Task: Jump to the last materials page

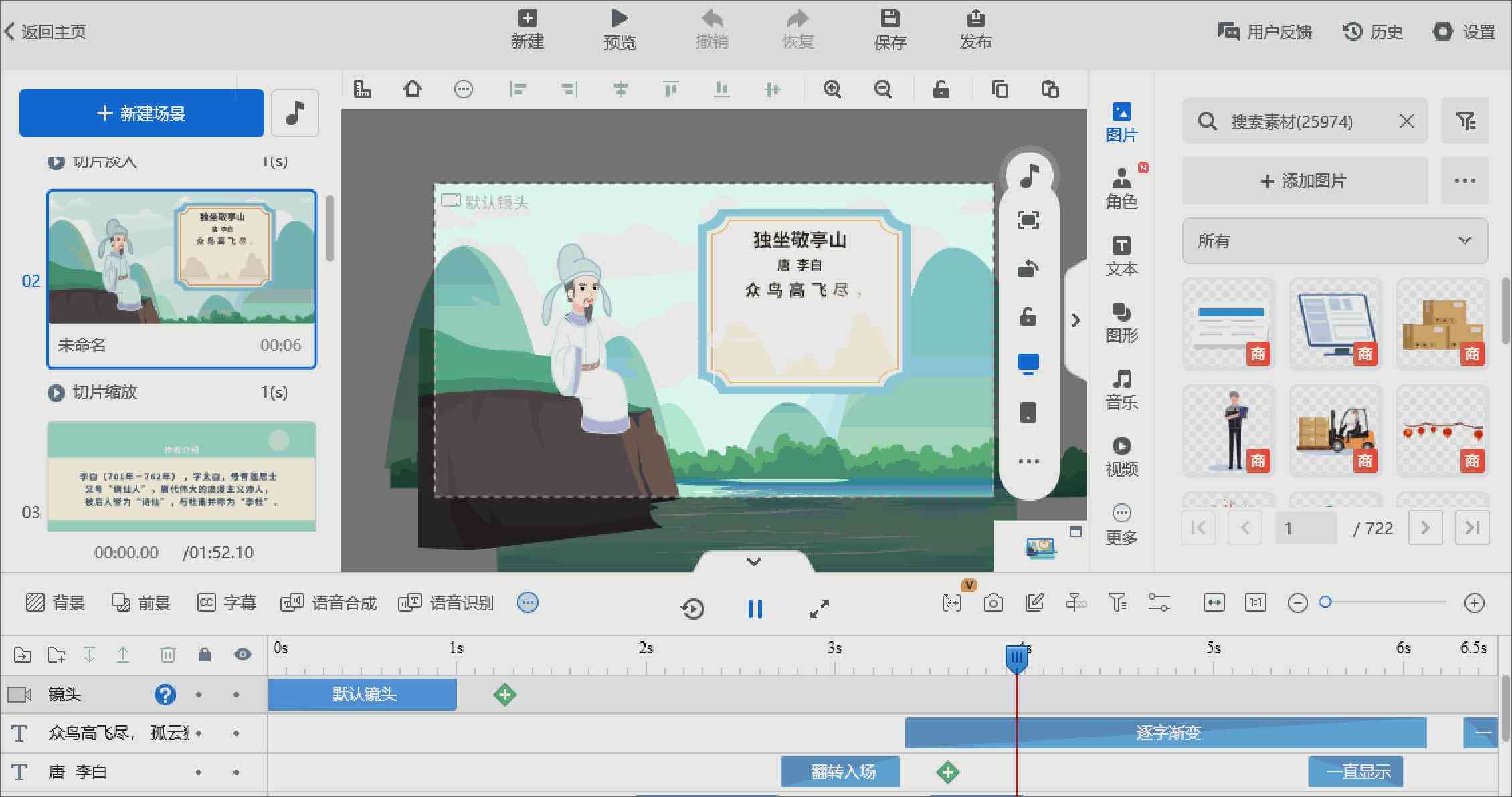Action: [1472, 528]
